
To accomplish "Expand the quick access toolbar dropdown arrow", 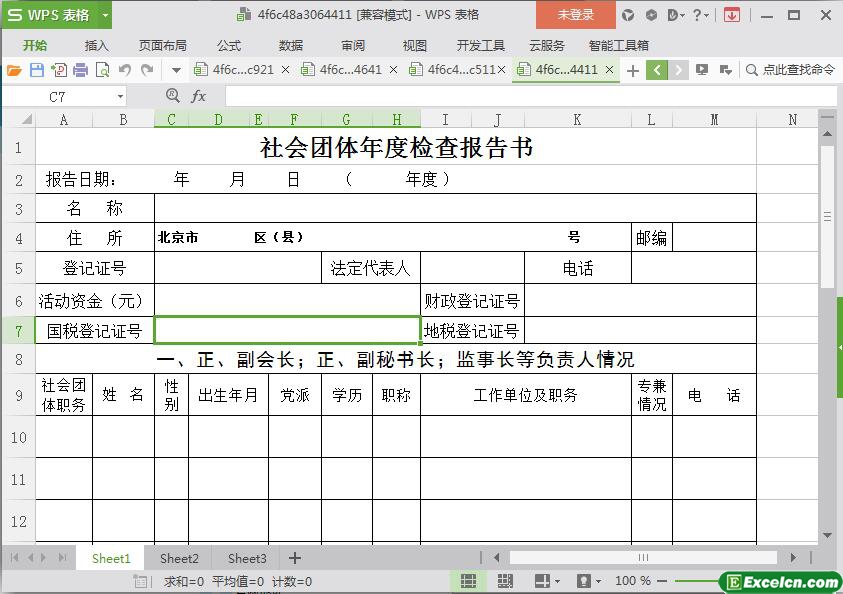I will coord(176,70).
